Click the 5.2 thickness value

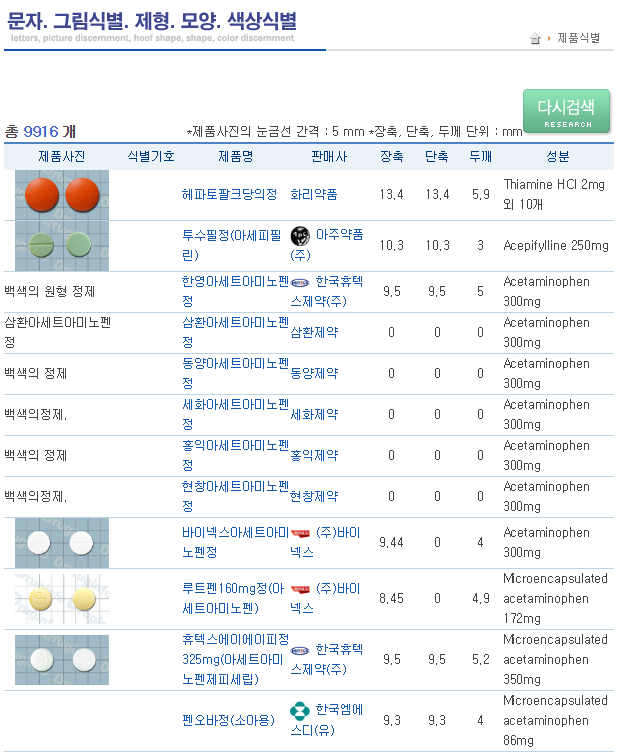(481, 660)
